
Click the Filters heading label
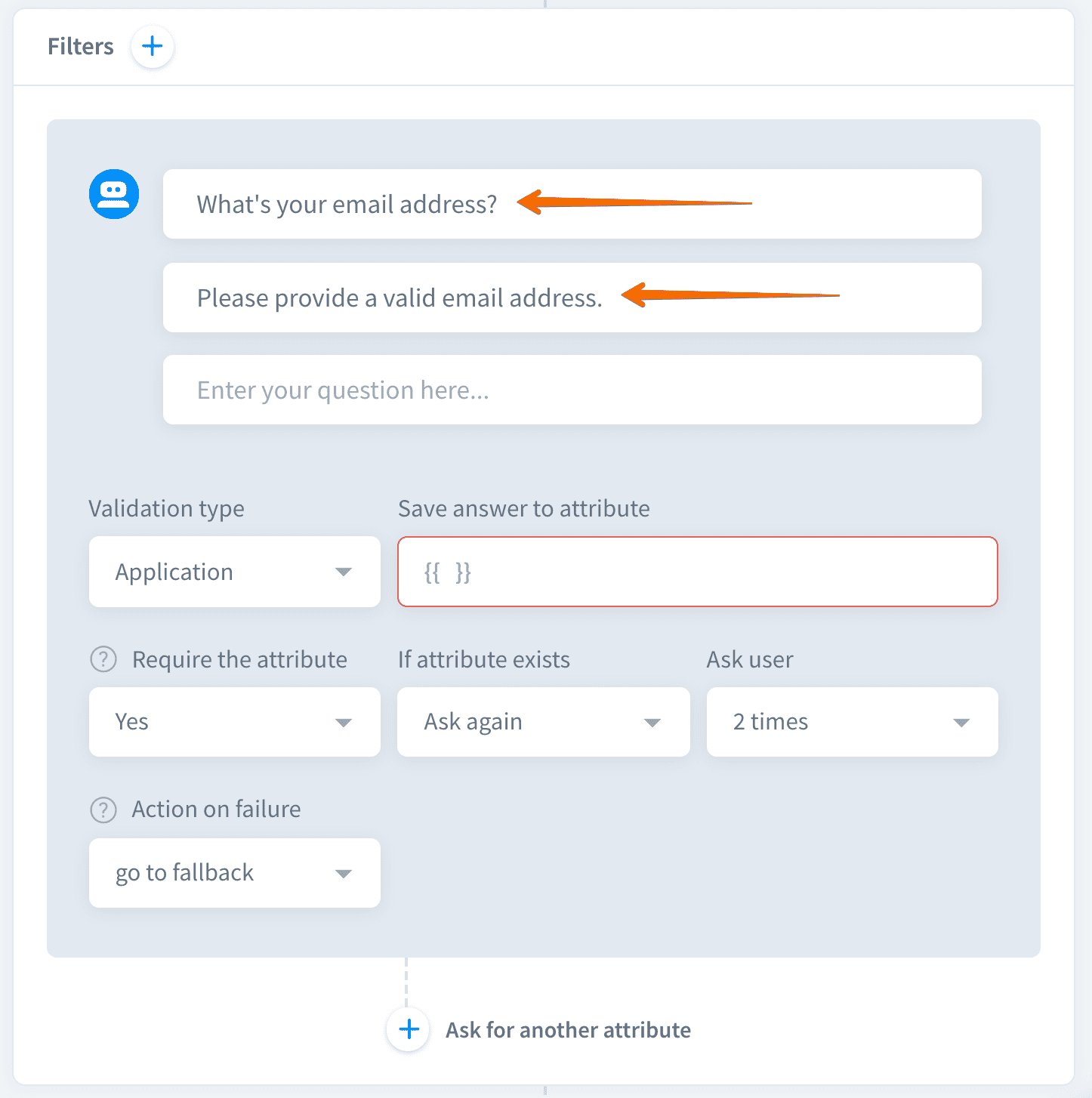(x=81, y=47)
